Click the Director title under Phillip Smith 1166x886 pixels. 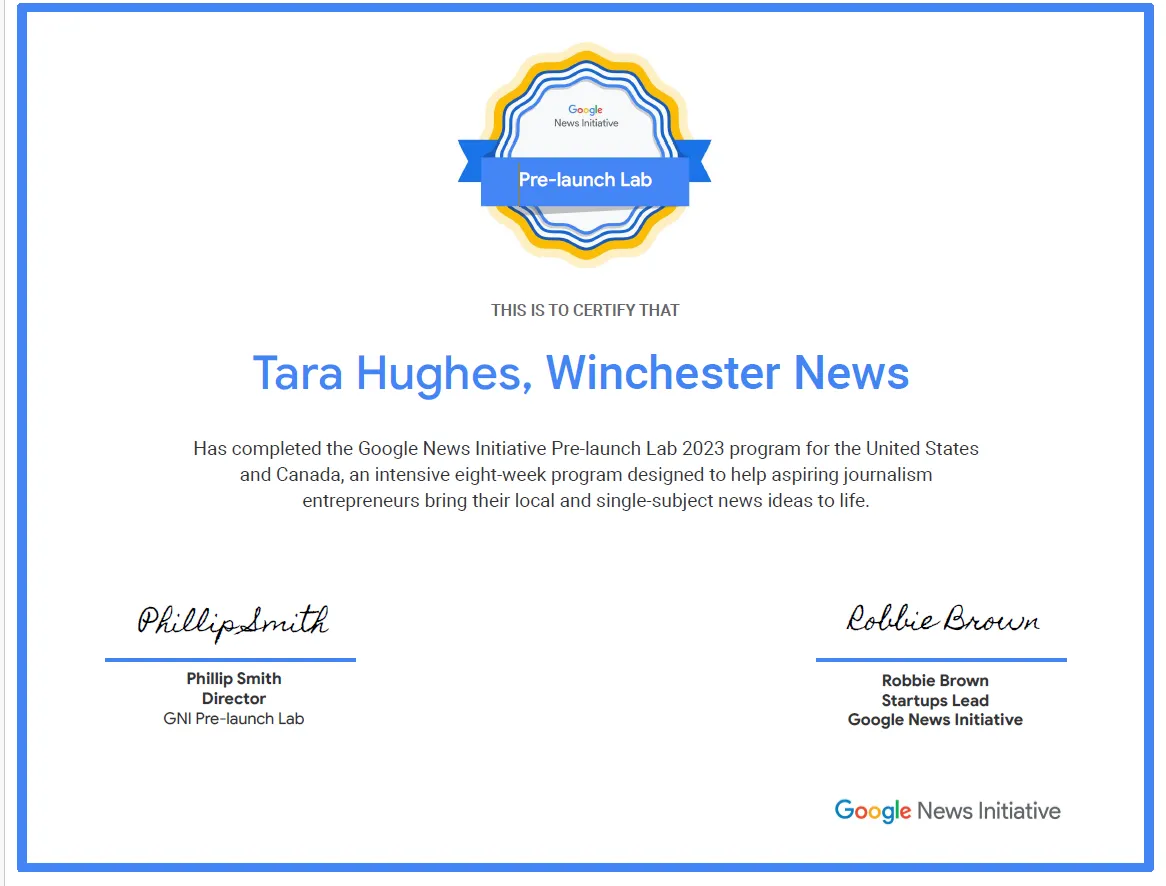click(234, 698)
